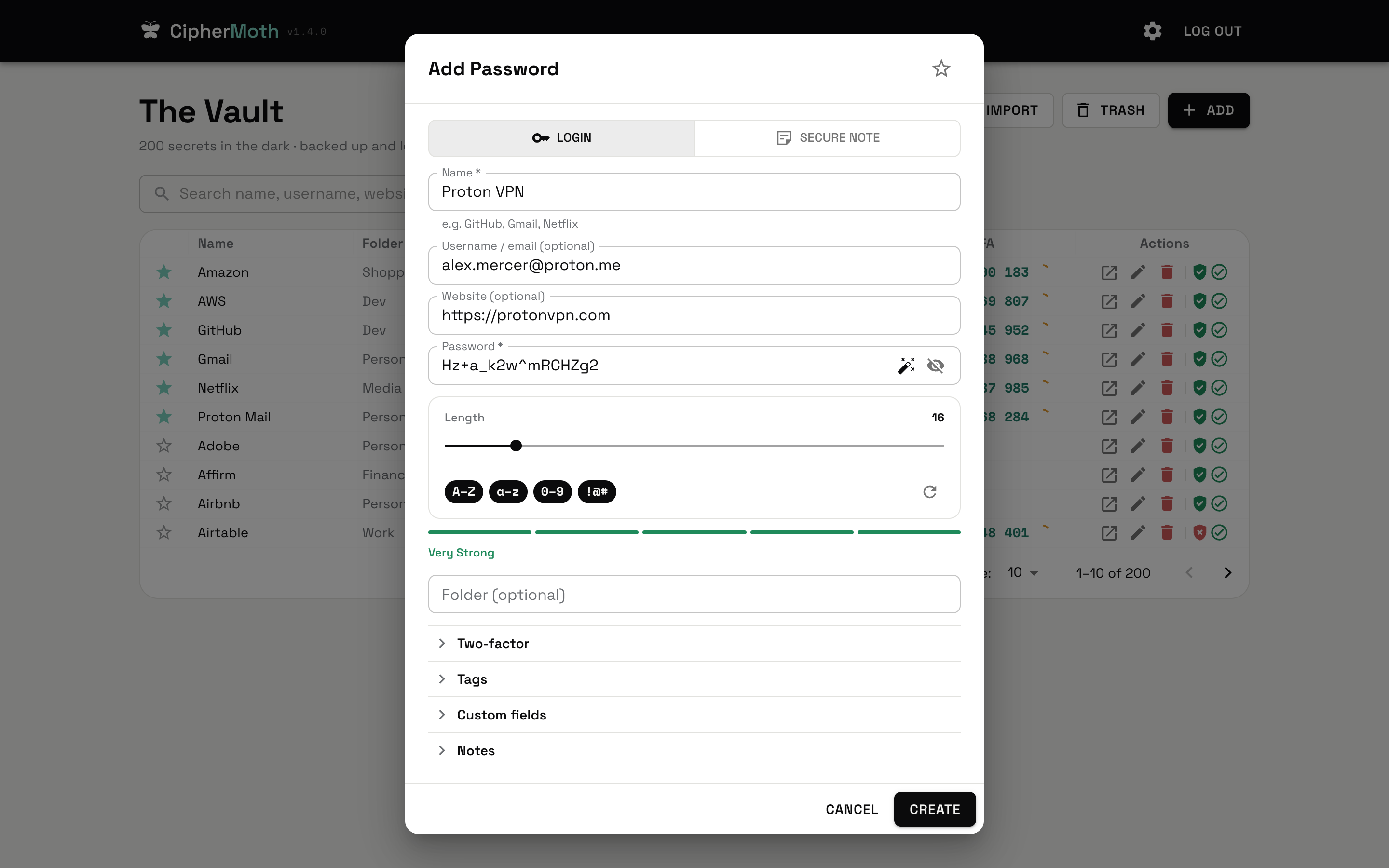Toggle digits 0-9 character chip
This screenshot has width=1389, height=868.
point(553,492)
